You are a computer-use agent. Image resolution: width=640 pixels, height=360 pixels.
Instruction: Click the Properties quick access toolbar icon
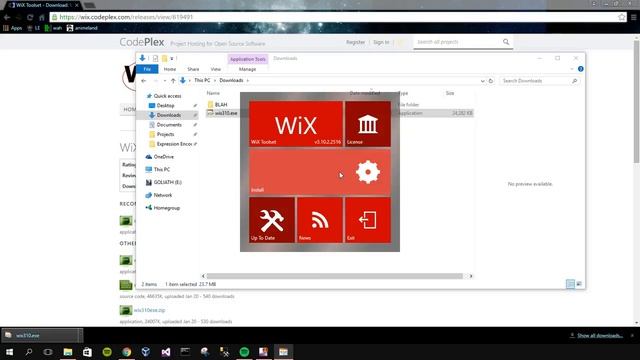156,58
